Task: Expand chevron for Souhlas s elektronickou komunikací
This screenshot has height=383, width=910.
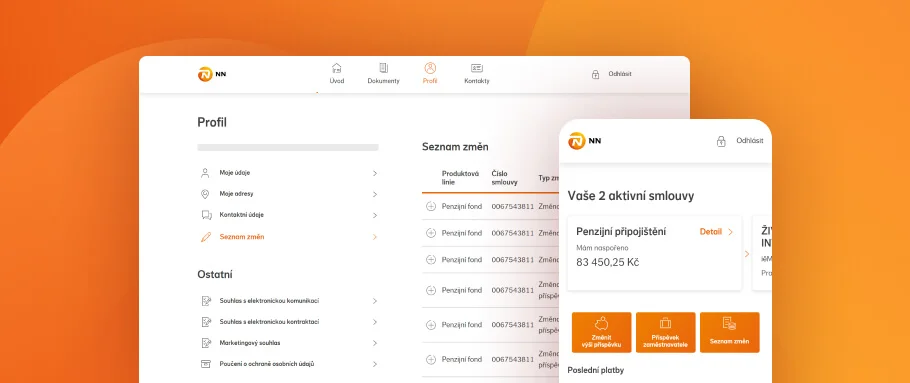Action: coord(375,301)
